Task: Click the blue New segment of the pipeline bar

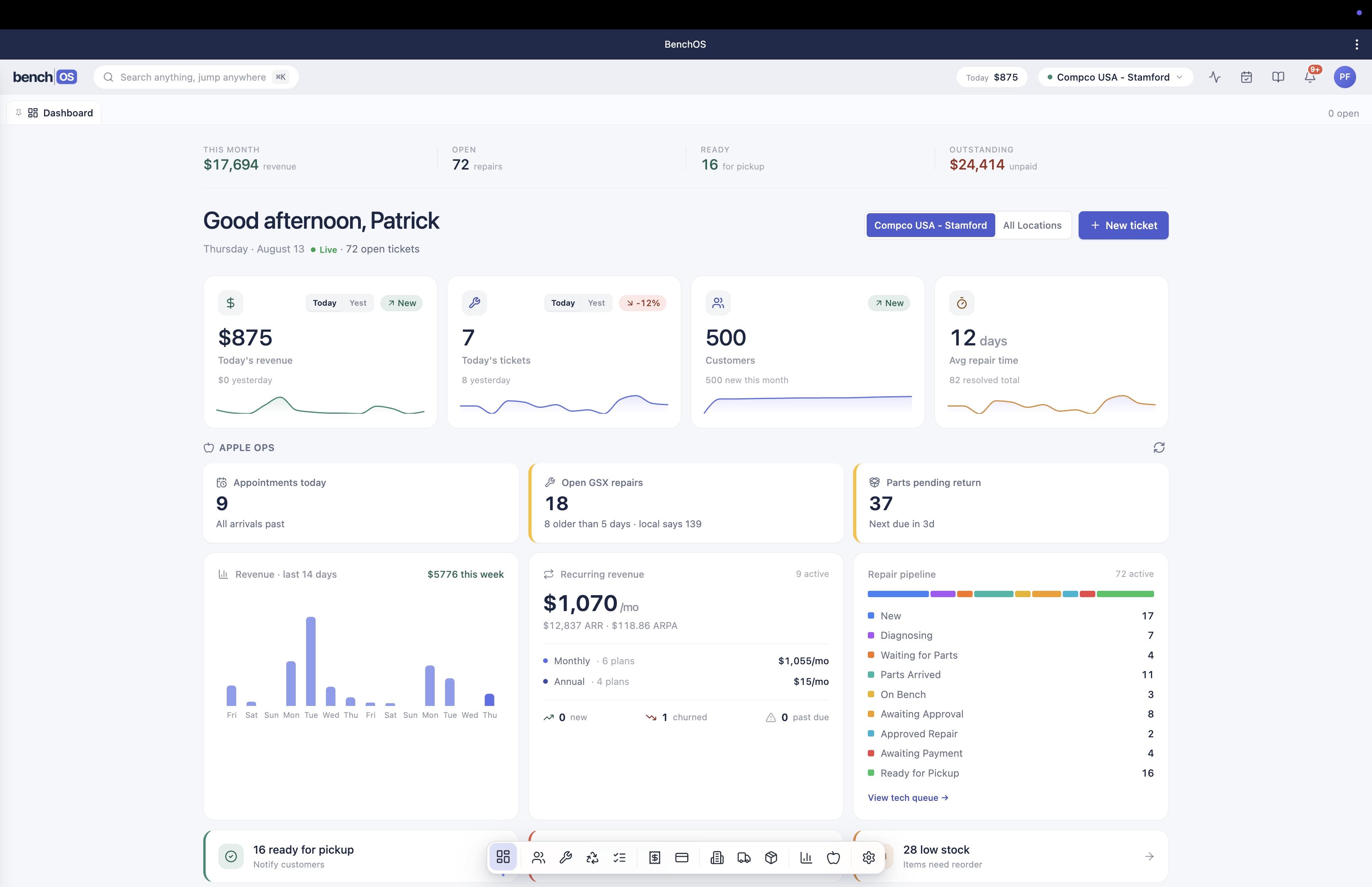Action: tap(898, 594)
